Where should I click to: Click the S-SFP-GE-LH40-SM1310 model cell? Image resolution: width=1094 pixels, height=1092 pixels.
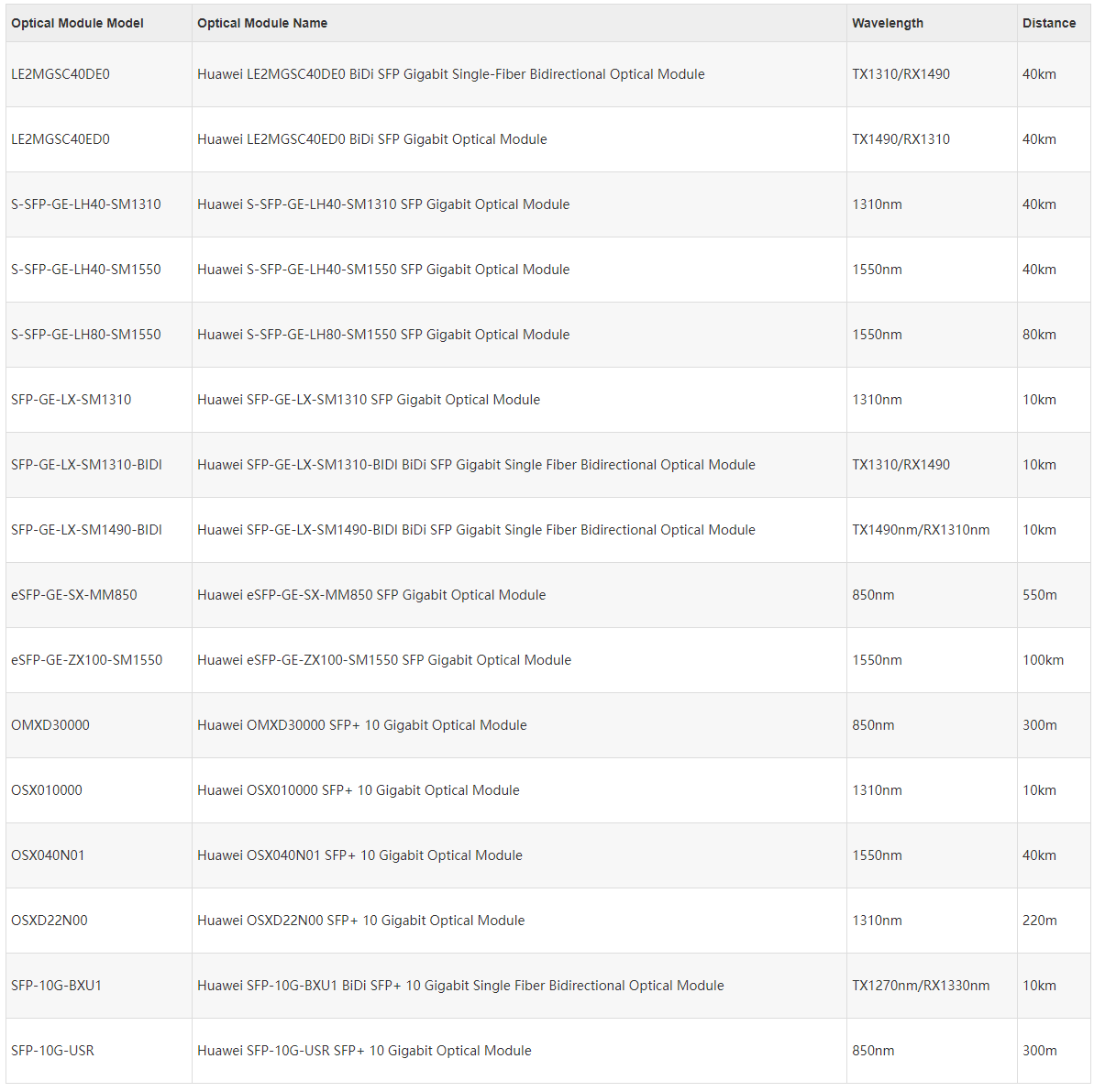pyautogui.click(x=98, y=204)
